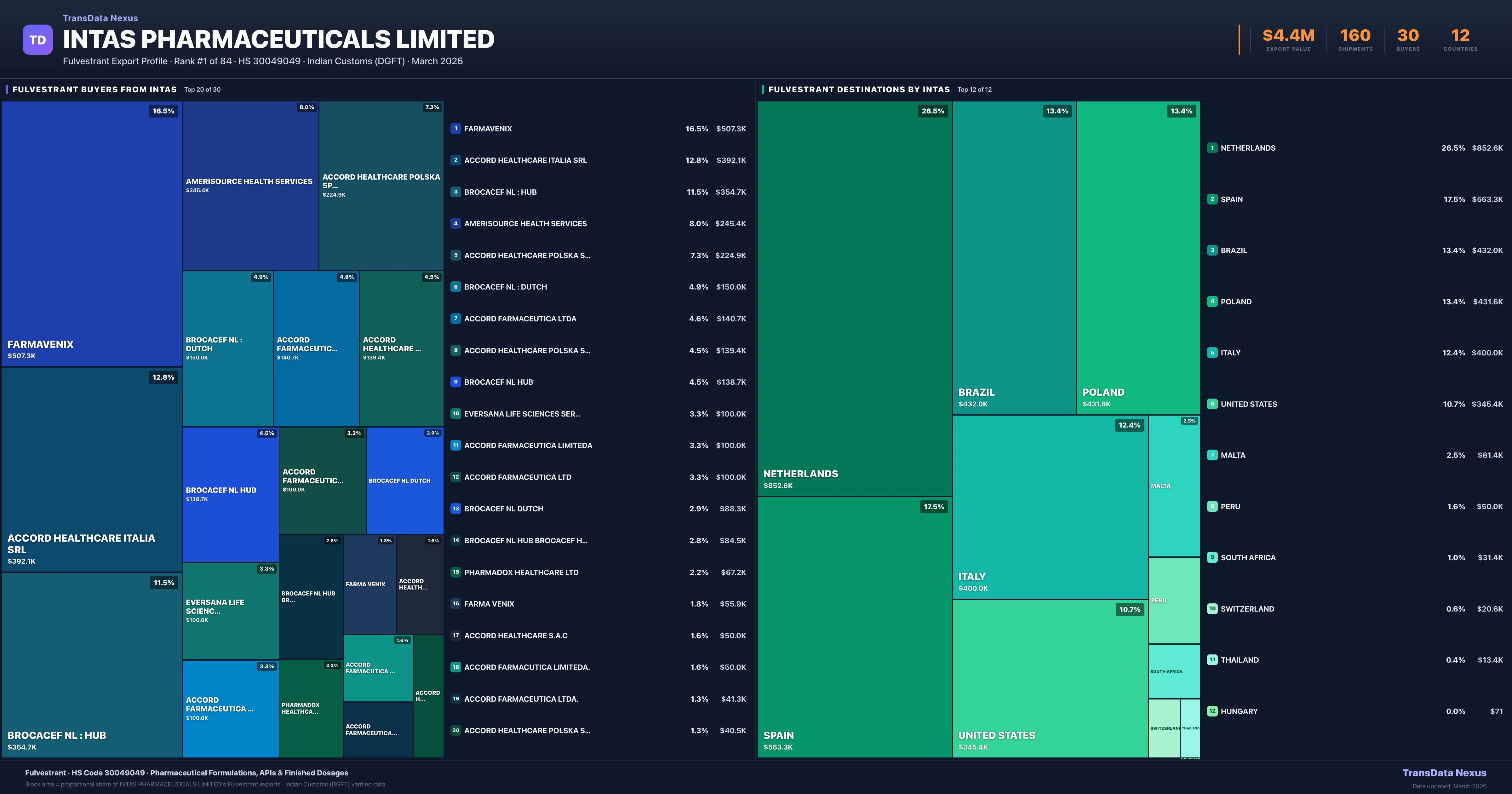Click rank badge 1 beside FARMAVENIX
The width and height of the screenshot is (1512, 794).
(455, 129)
